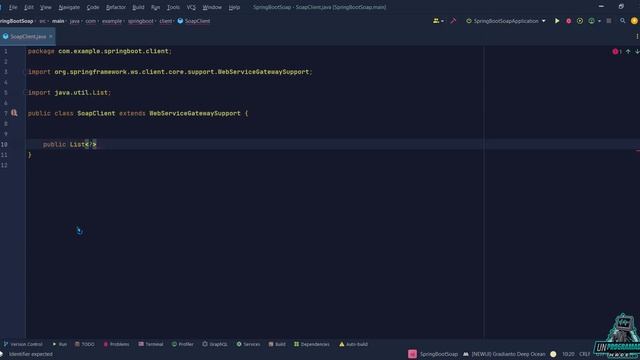This screenshot has height=360, width=640.
Task: Restore down the IDE window
Action: click(x=621, y=7)
